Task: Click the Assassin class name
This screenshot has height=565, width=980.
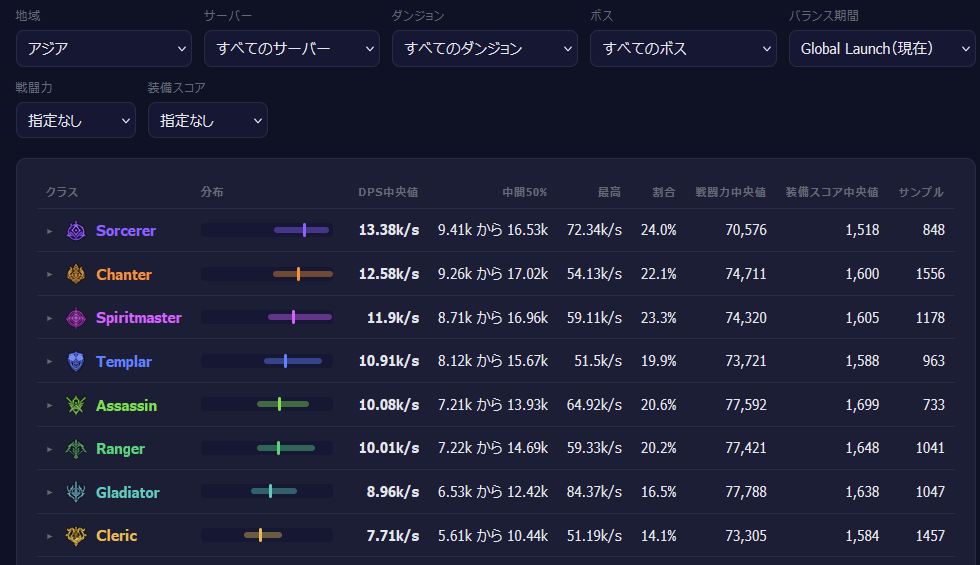Action: [x=126, y=405]
